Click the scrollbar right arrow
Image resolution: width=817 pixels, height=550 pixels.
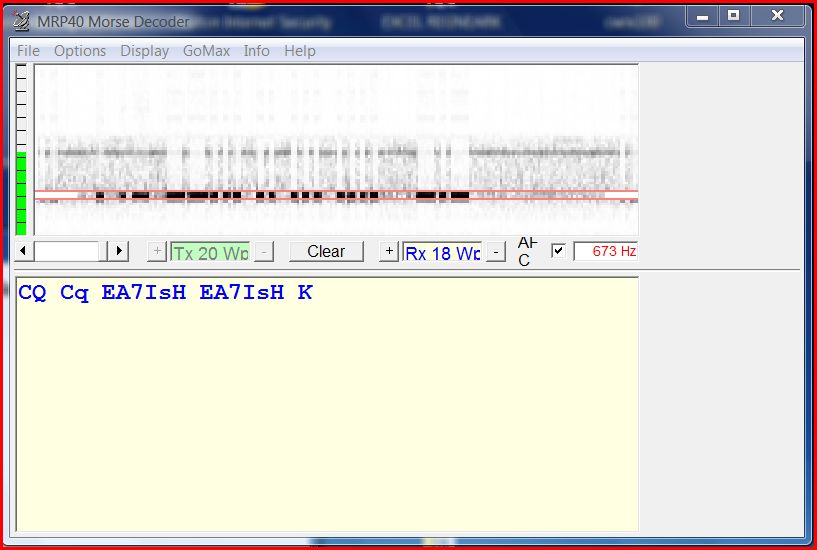coord(119,251)
